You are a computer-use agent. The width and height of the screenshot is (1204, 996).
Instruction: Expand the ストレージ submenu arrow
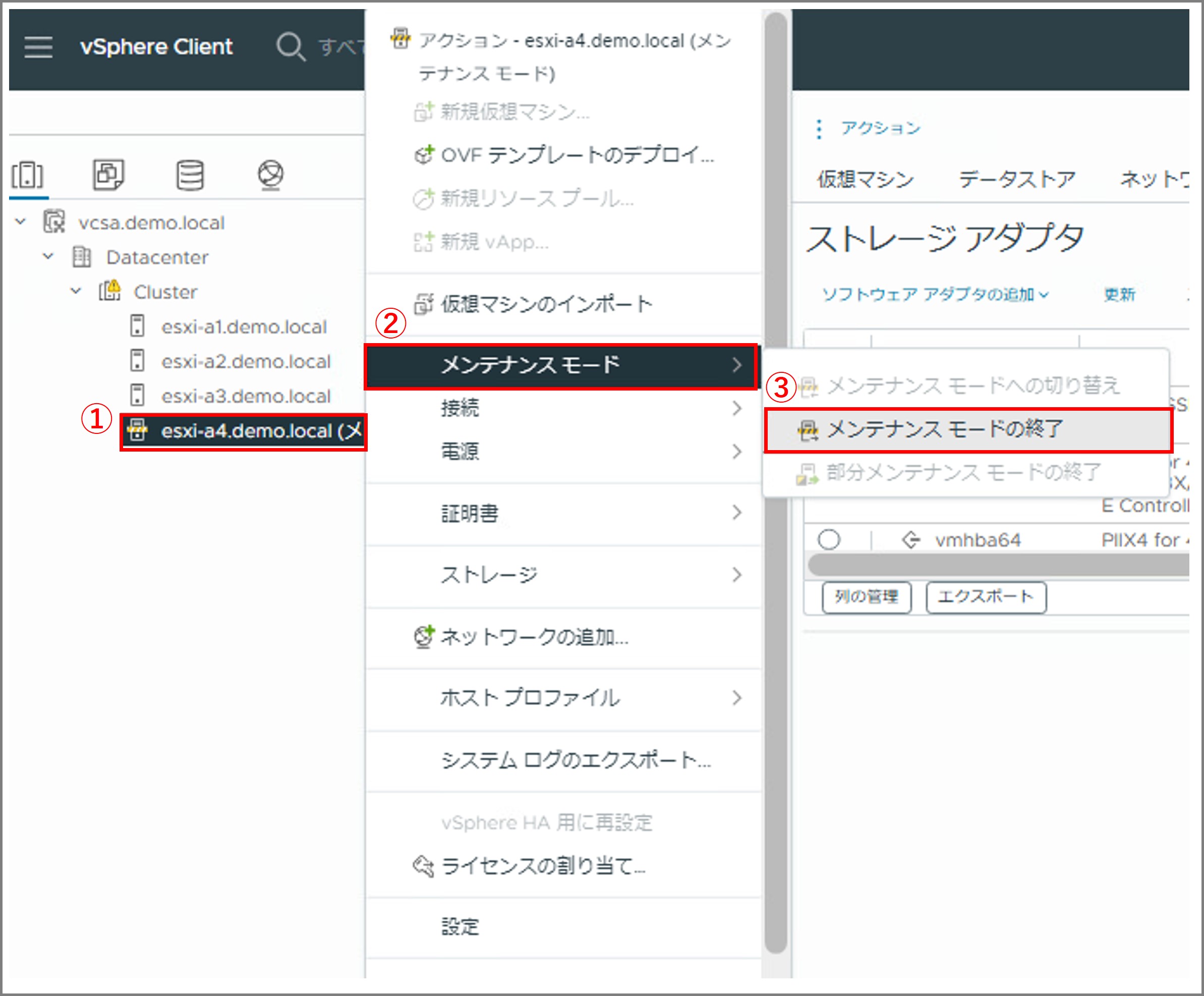click(x=737, y=574)
